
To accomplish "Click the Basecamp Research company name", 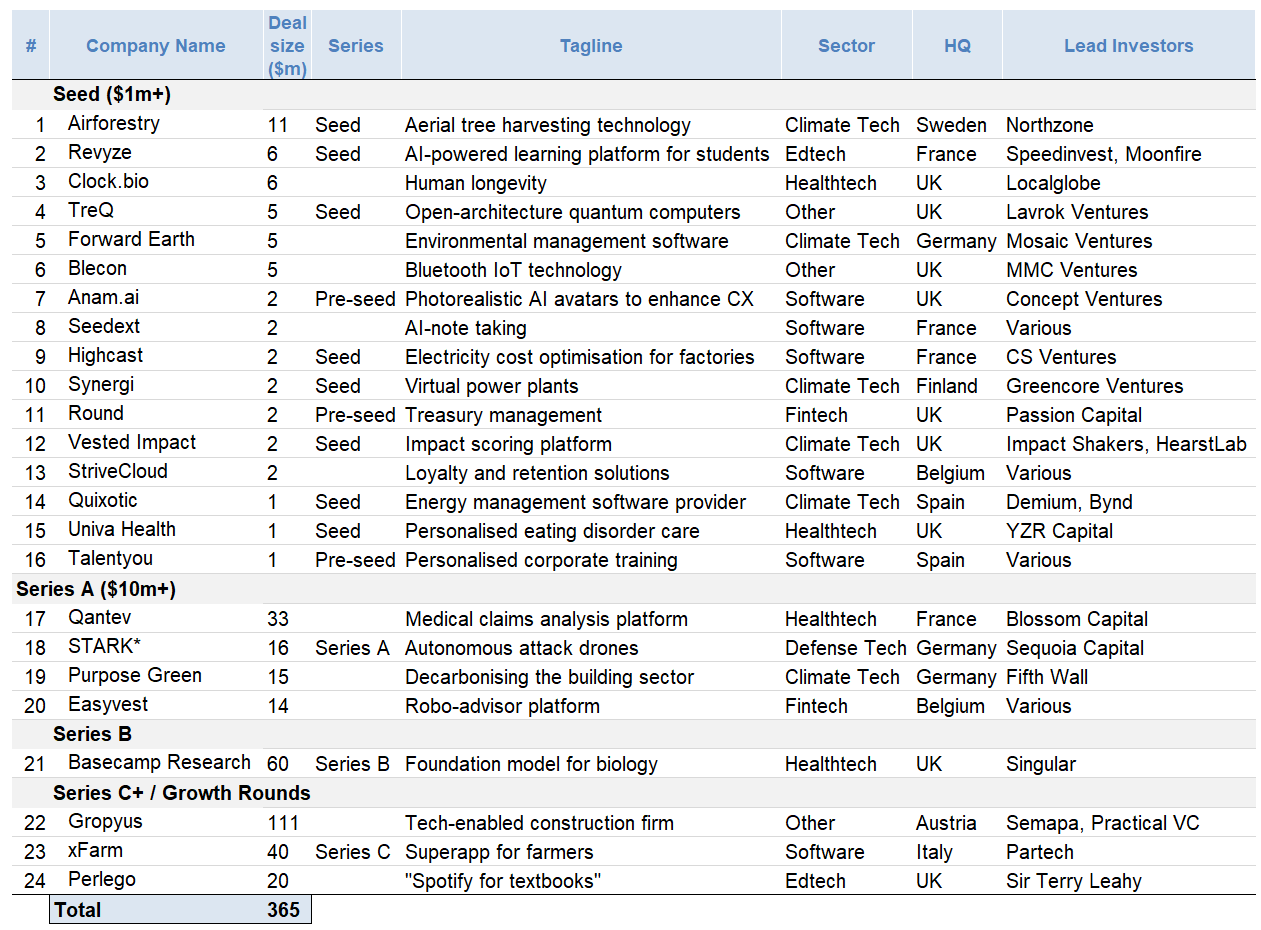I will (159, 762).
